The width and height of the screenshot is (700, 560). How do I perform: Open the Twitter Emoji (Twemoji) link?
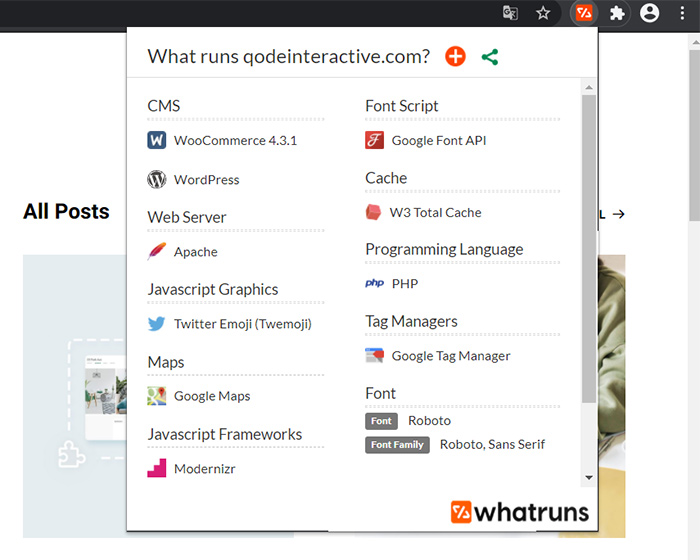(243, 324)
